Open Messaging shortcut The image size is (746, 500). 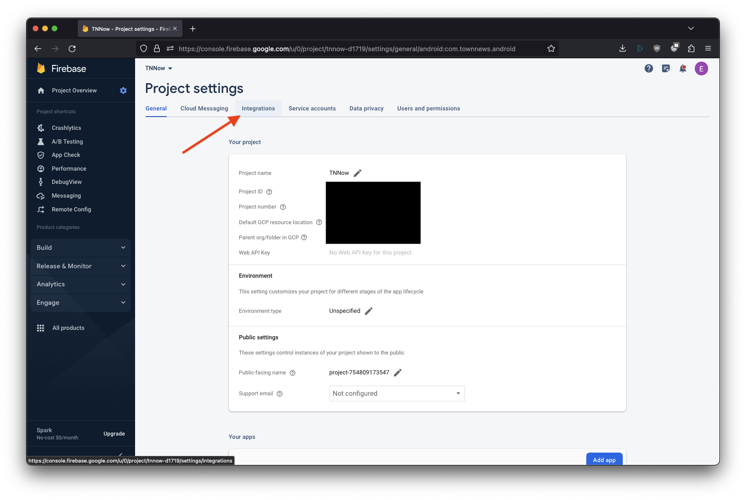click(66, 196)
